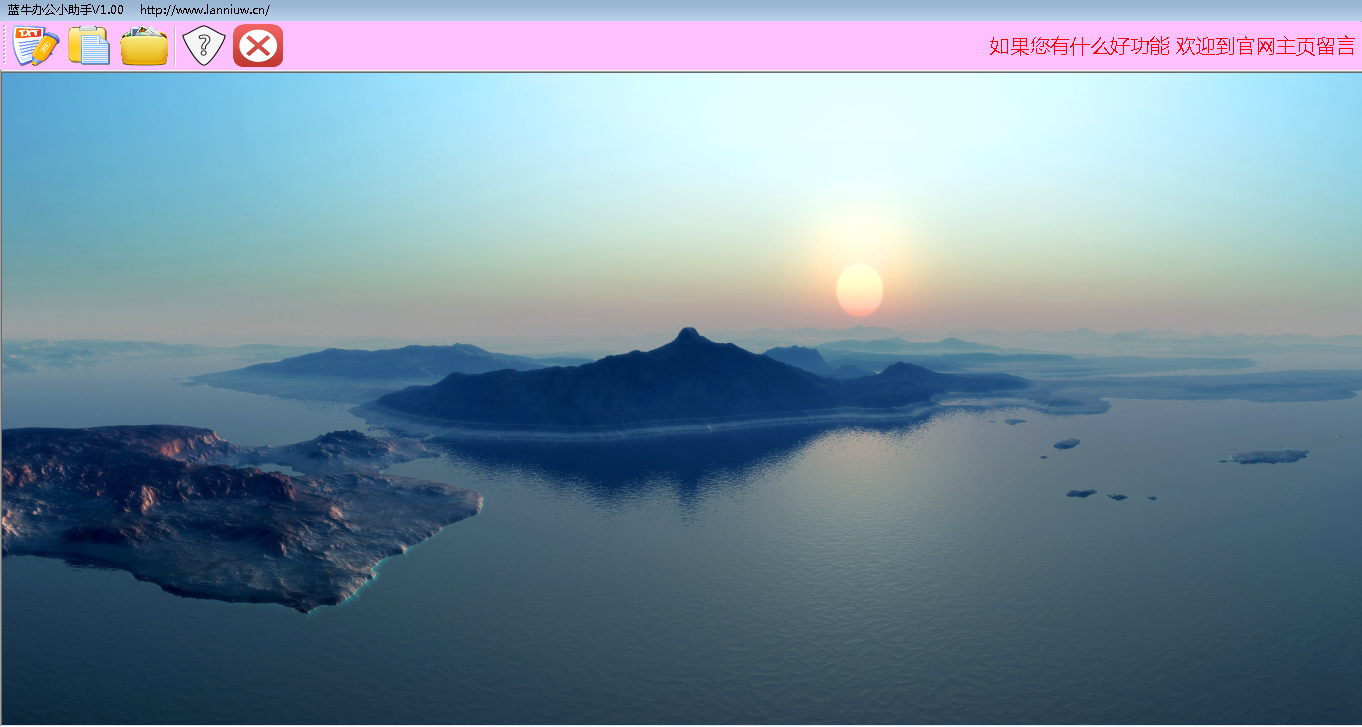Open the http://www.lanniuw.cn/ address in title bar
The width and height of the screenshot is (1362, 727).
[x=205, y=10]
